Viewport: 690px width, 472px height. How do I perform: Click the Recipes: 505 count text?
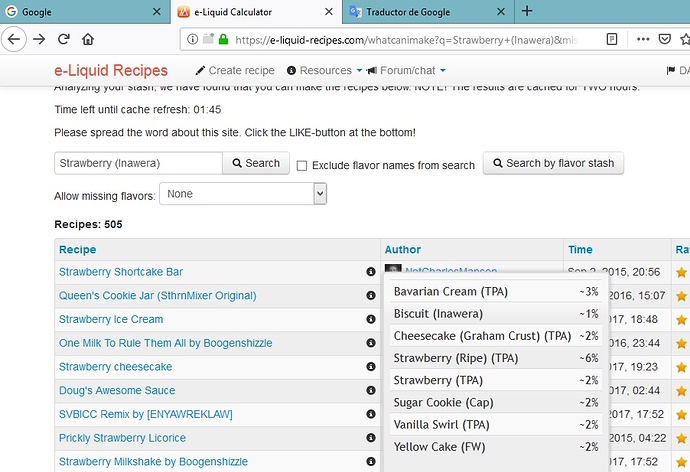coord(88,224)
